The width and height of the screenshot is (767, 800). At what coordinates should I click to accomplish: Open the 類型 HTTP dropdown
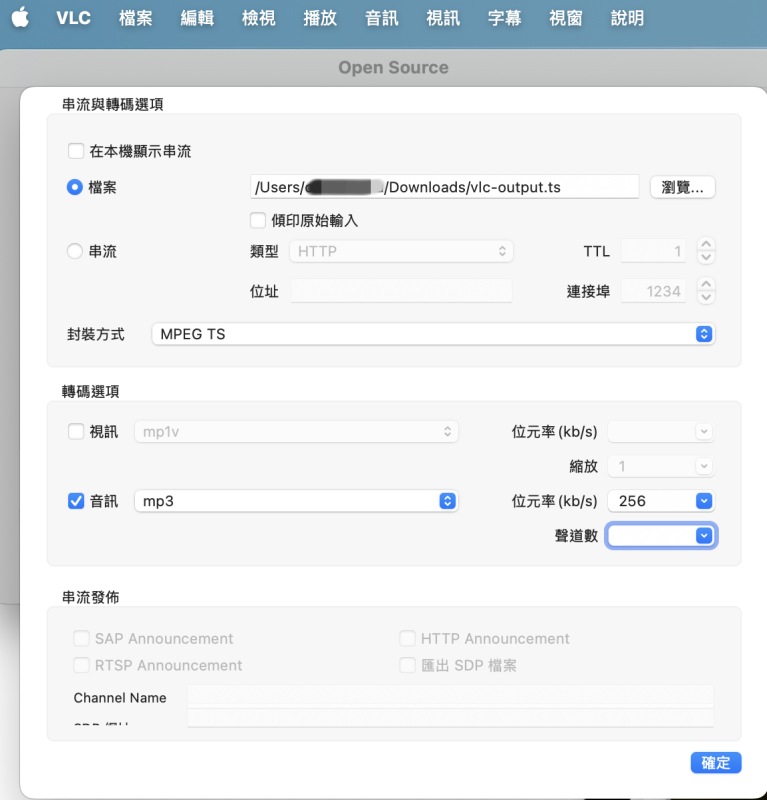pos(401,251)
